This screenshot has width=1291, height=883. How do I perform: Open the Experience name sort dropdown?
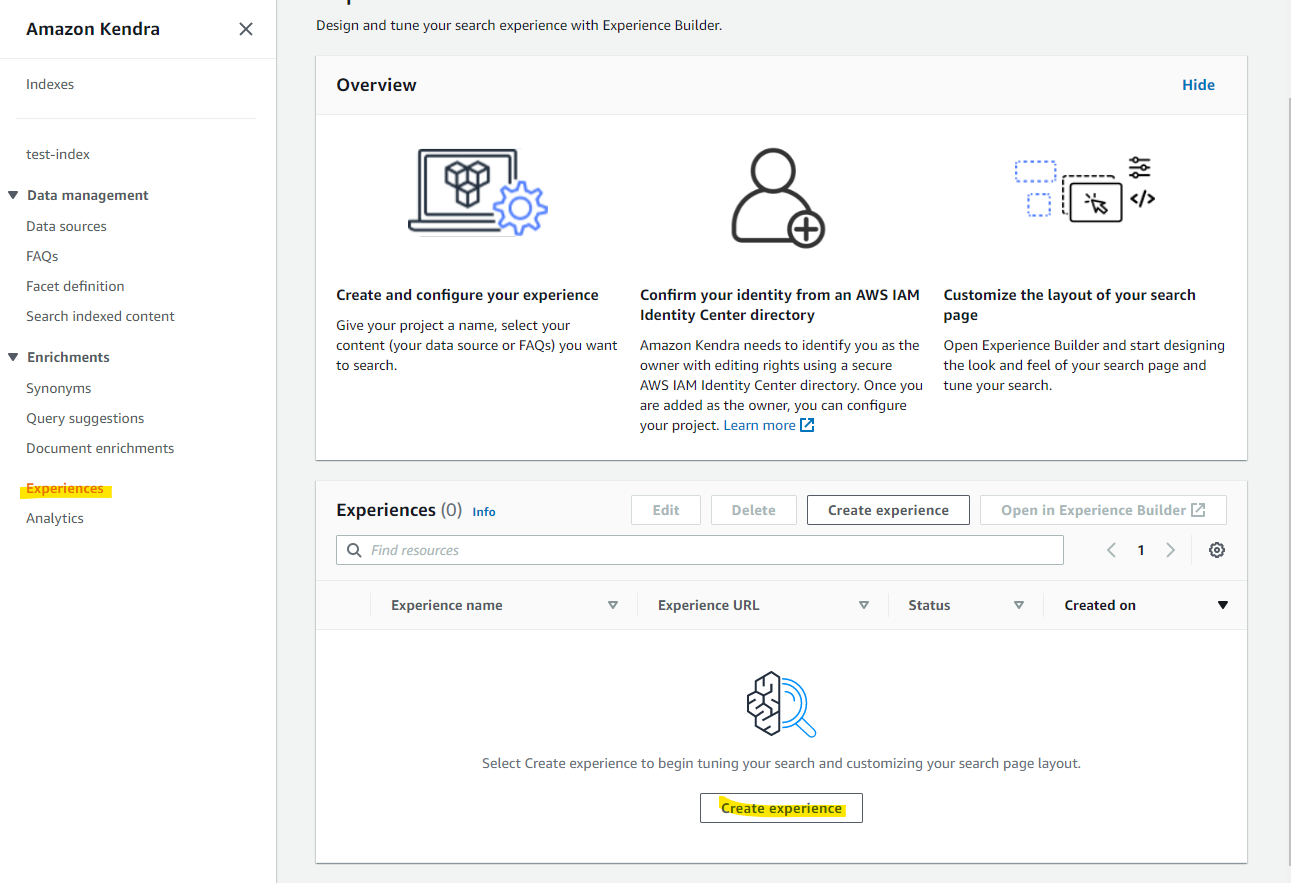(x=613, y=604)
